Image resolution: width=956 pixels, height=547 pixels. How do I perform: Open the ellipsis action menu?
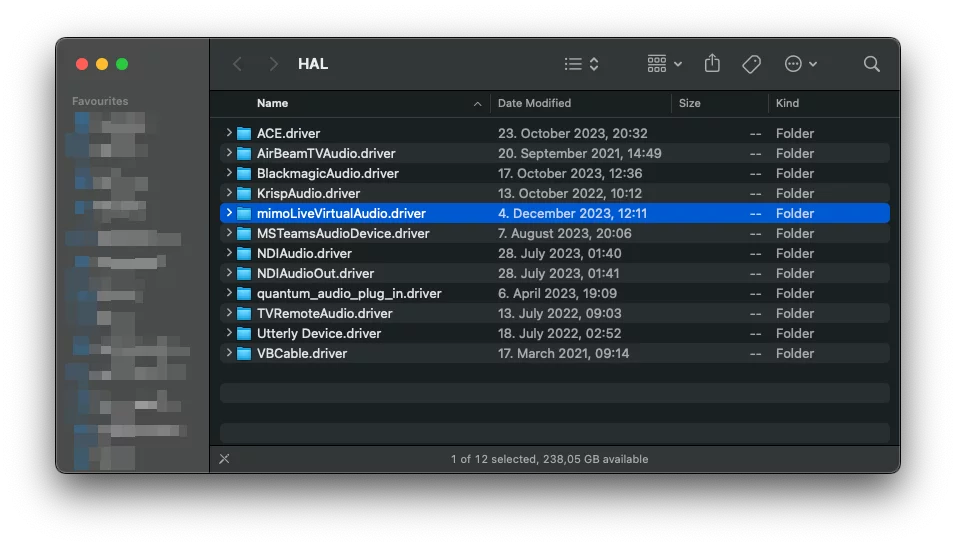click(801, 64)
